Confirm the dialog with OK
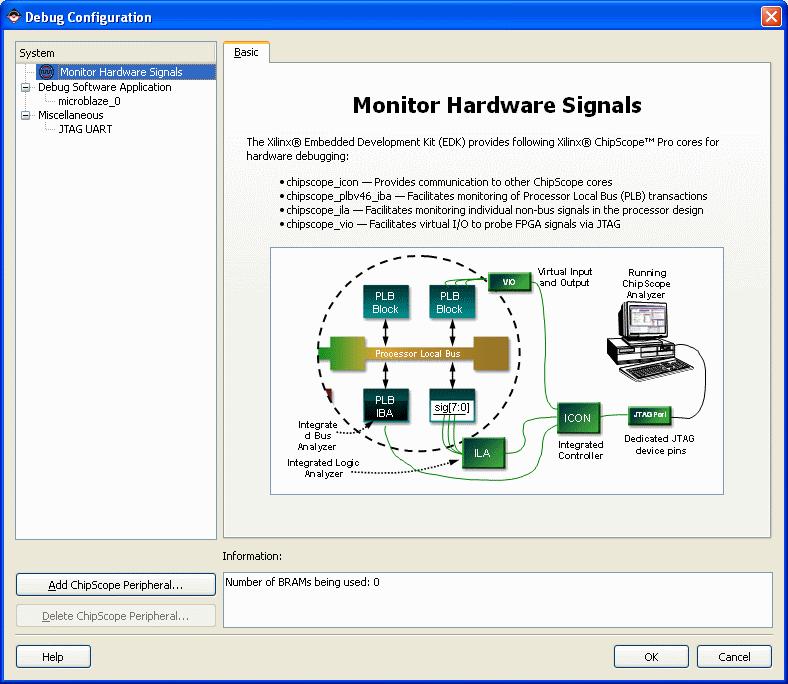The height and width of the screenshot is (684, 788). coord(651,657)
